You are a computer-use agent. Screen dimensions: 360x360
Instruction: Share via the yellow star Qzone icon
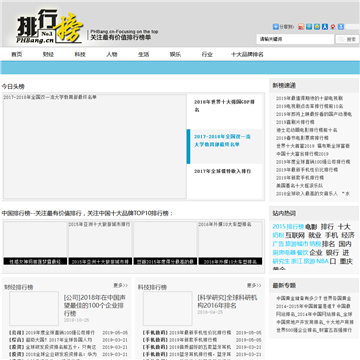317,27
